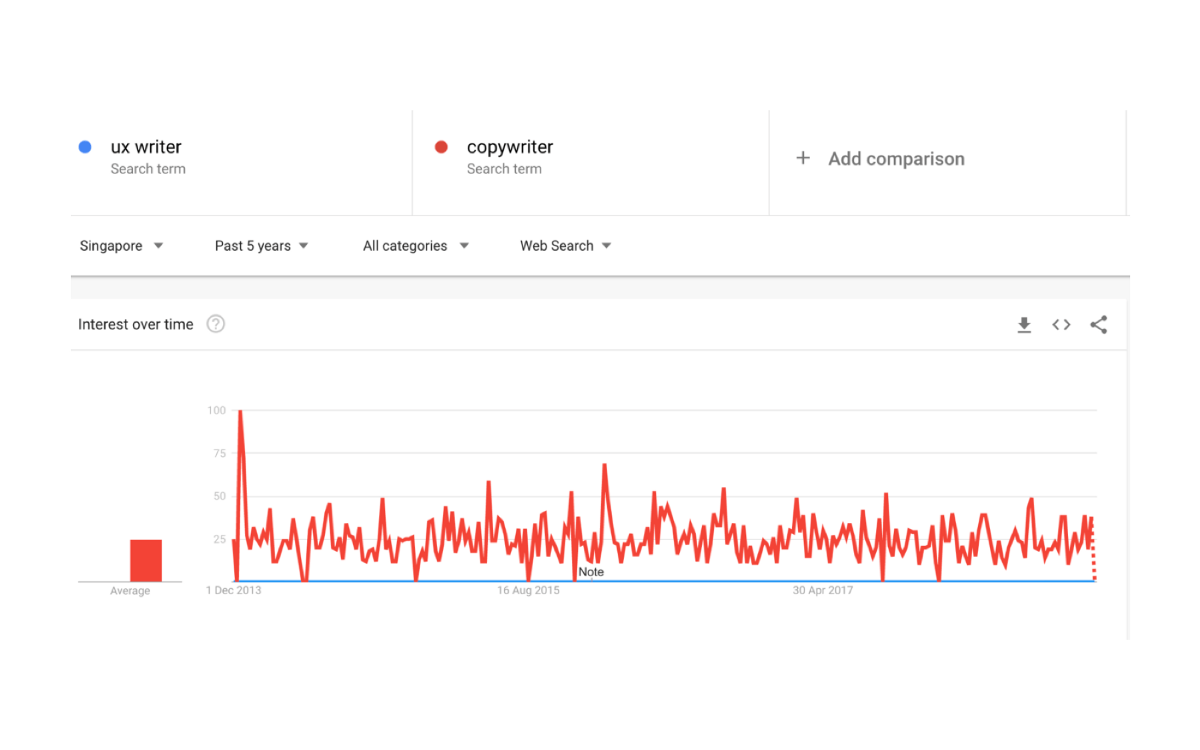The height and width of the screenshot is (750, 1200).
Task: Click the 16 Aug 2015 axis label
Action: (x=528, y=591)
